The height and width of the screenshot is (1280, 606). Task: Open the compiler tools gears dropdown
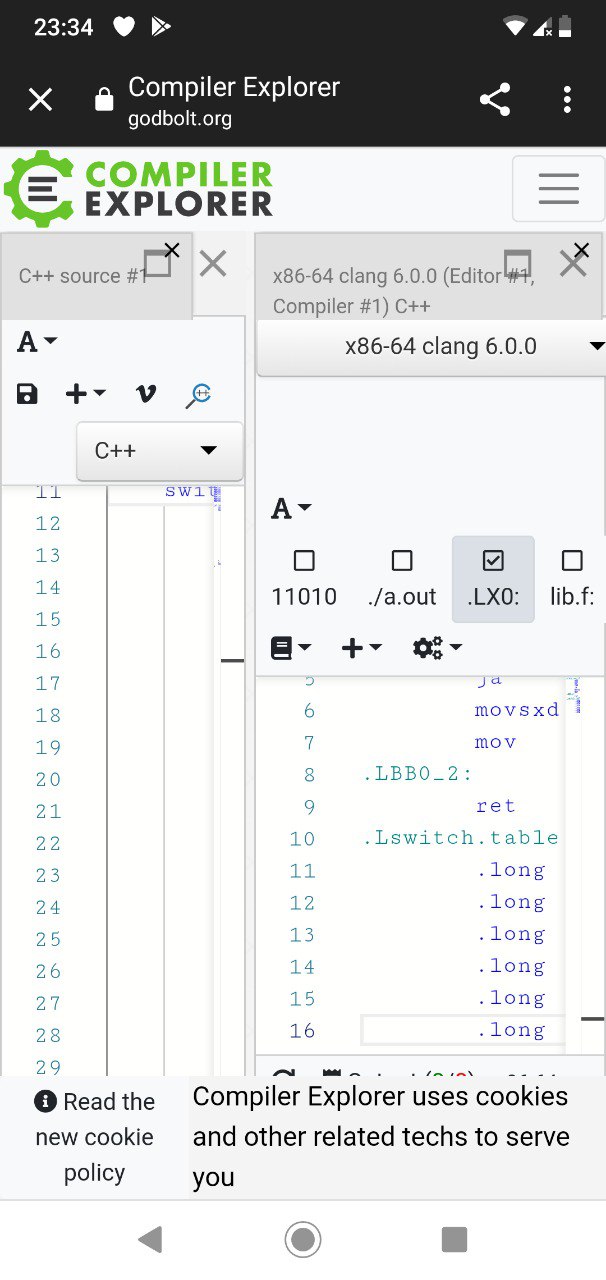pos(437,648)
